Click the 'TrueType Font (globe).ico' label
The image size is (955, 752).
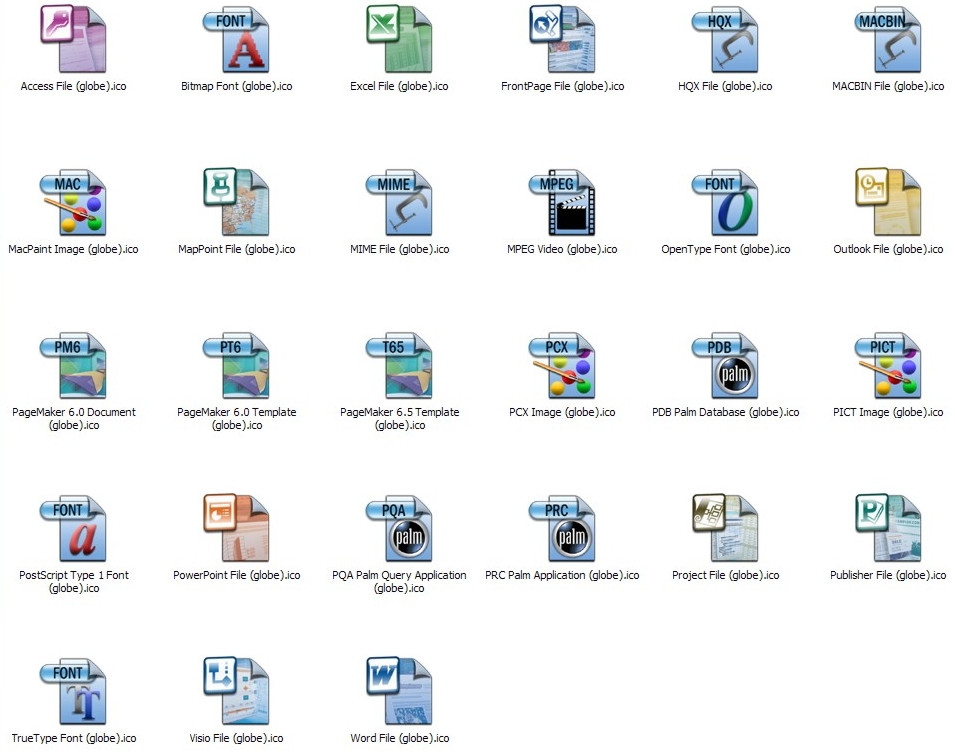pos(74,739)
